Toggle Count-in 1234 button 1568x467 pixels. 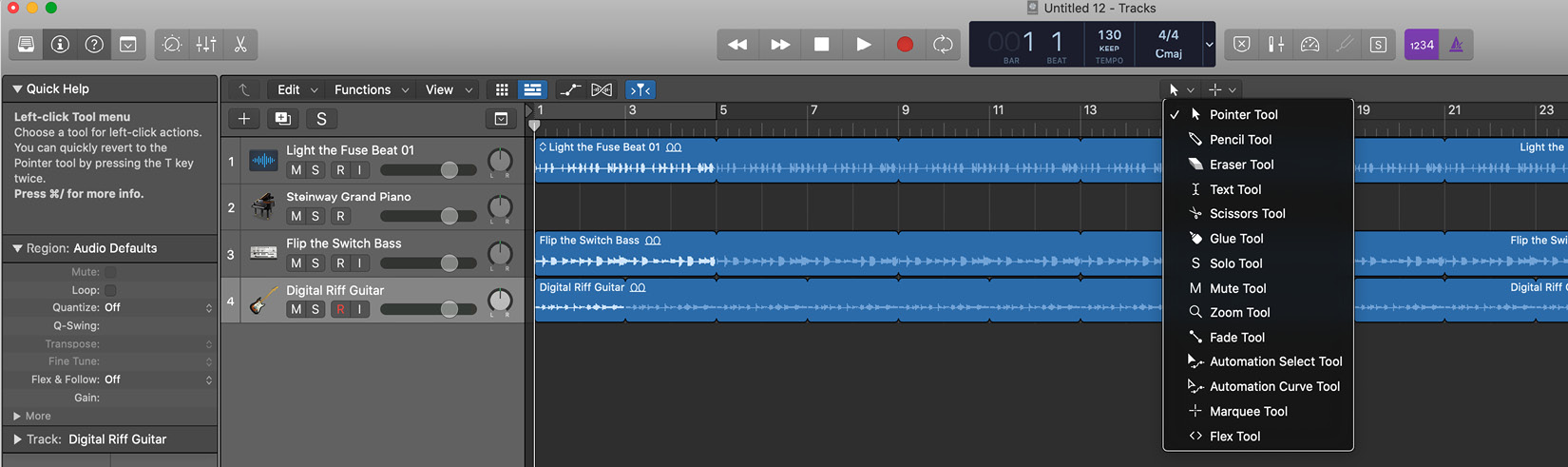pyautogui.click(x=1422, y=45)
